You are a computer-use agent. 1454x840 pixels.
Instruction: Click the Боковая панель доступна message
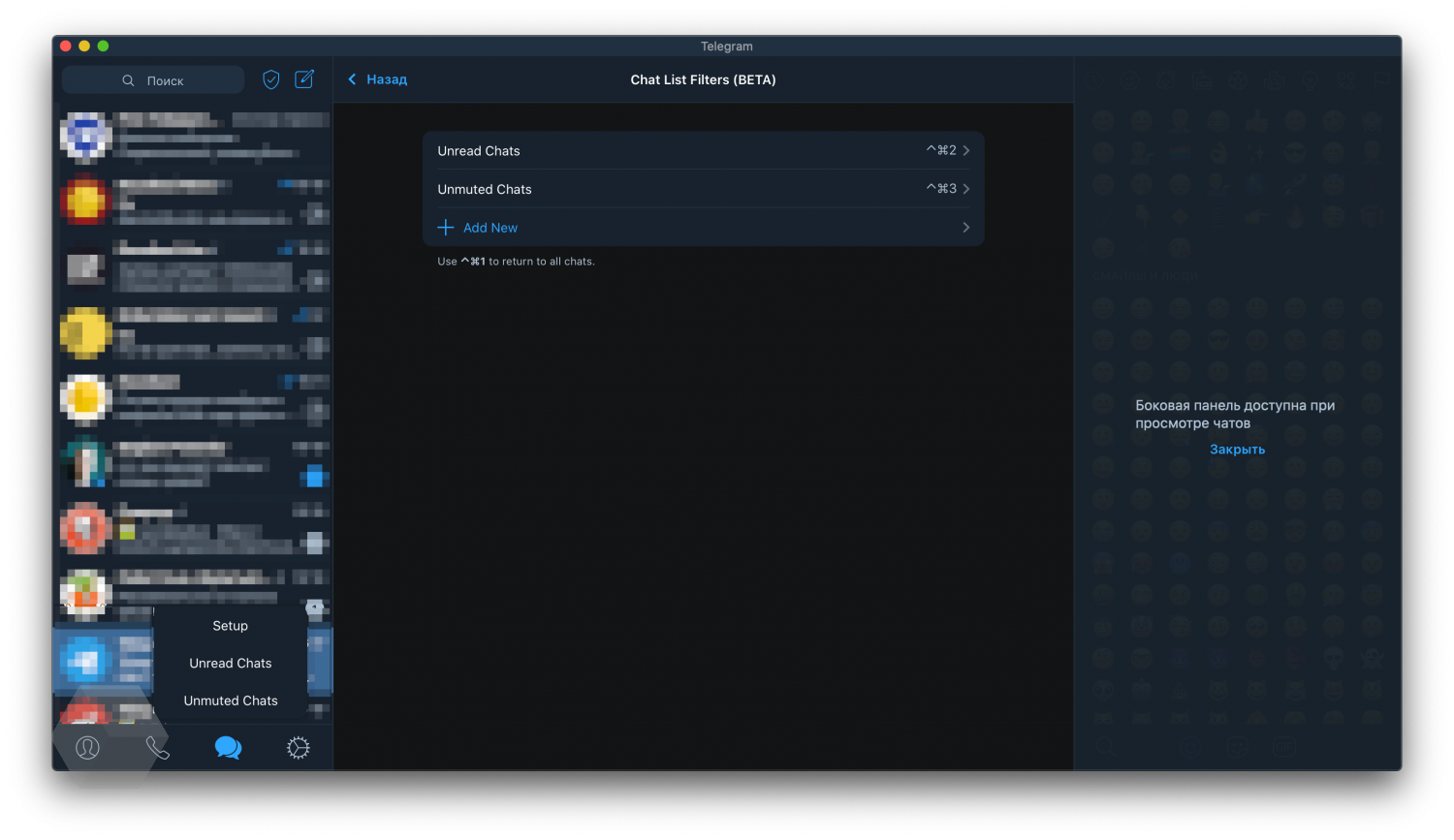pyautogui.click(x=1235, y=415)
